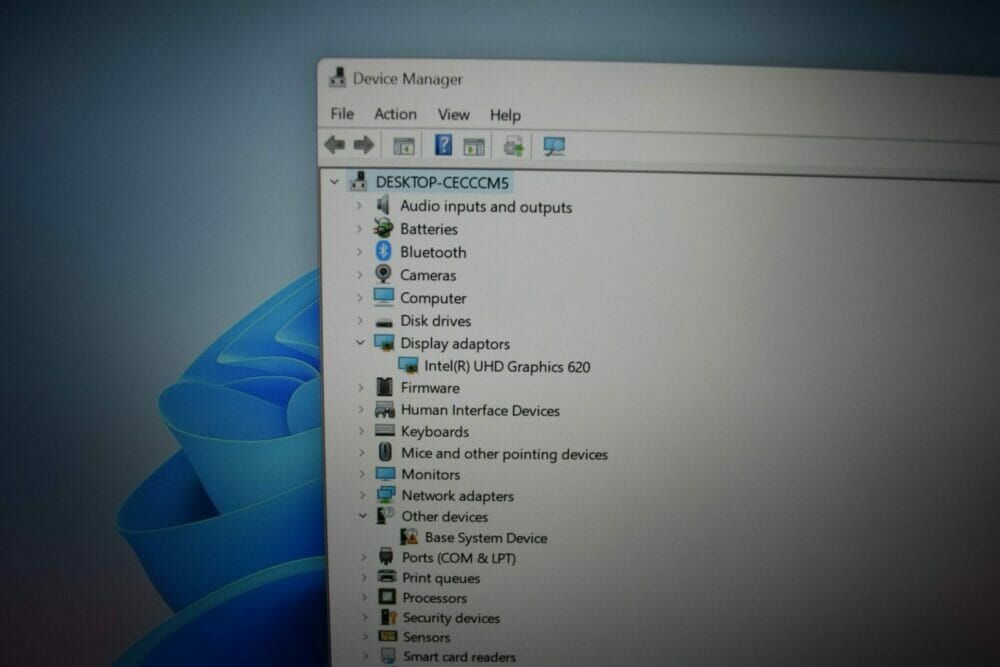This screenshot has width=1000, height=667.
Task: Expand the Bluetooth node arrow
Action: coord(358,252)
